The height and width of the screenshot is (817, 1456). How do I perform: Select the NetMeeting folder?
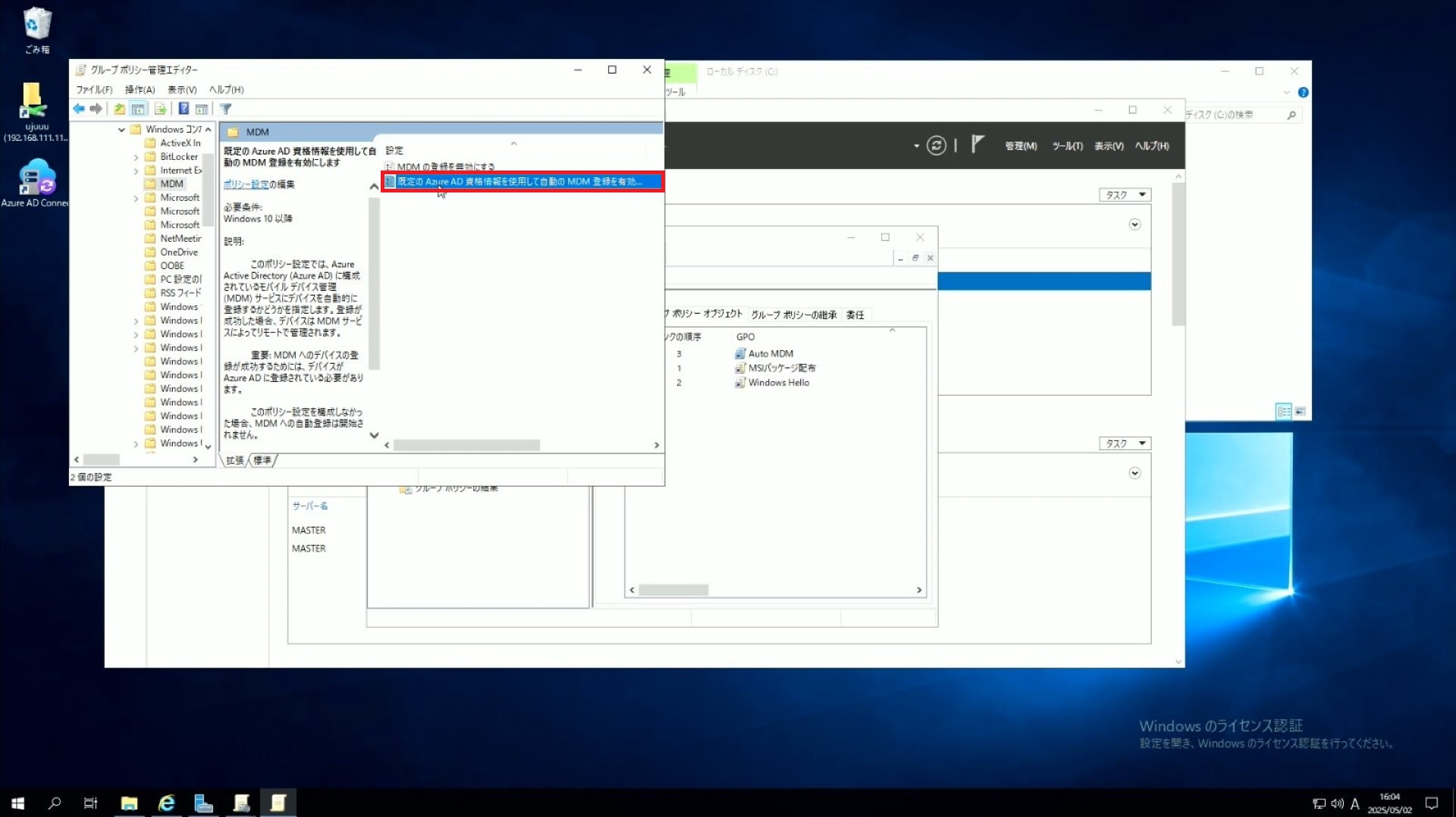pos(180,239)
